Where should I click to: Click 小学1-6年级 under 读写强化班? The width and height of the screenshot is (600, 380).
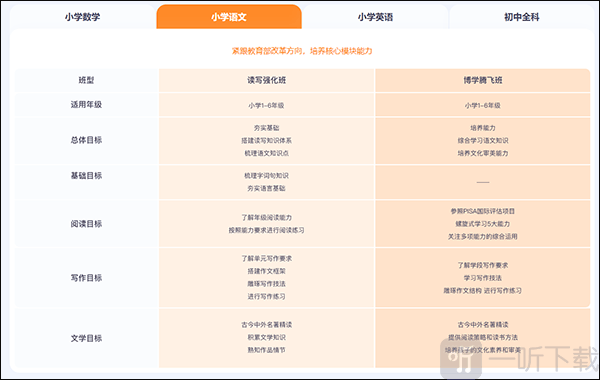click(x=266, y=105)
